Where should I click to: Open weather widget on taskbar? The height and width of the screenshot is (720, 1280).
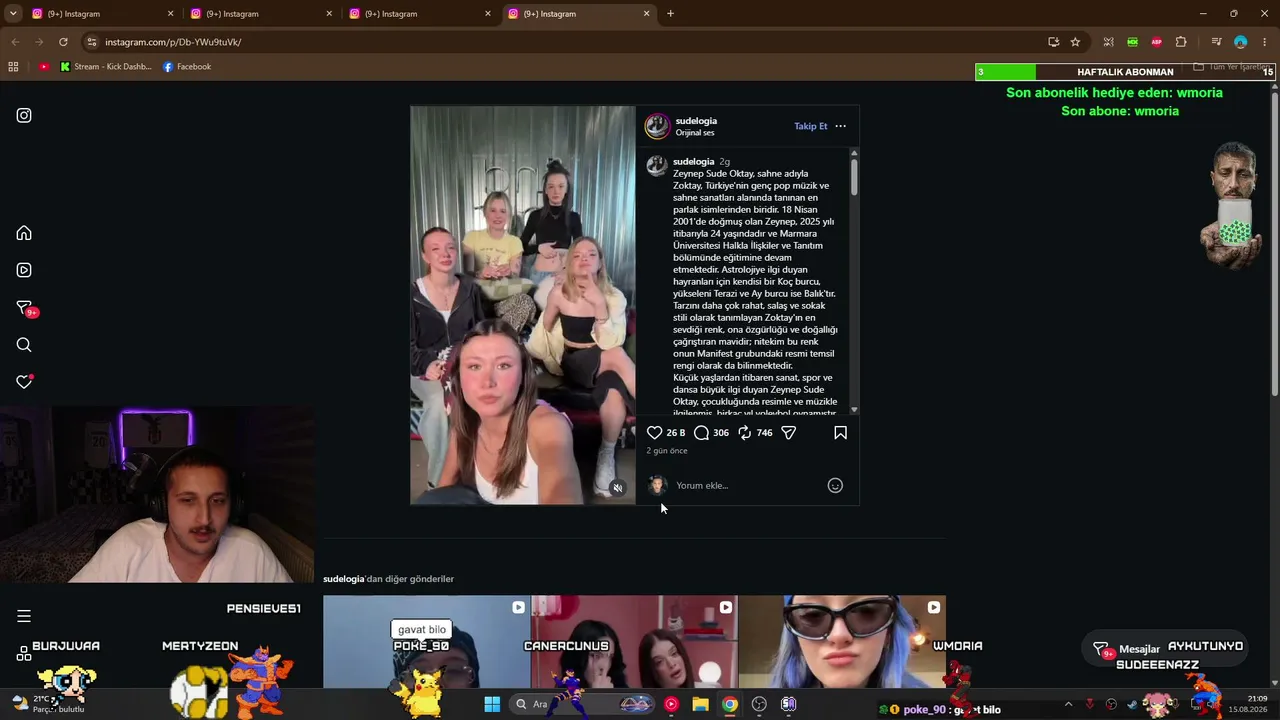[47, 704]
